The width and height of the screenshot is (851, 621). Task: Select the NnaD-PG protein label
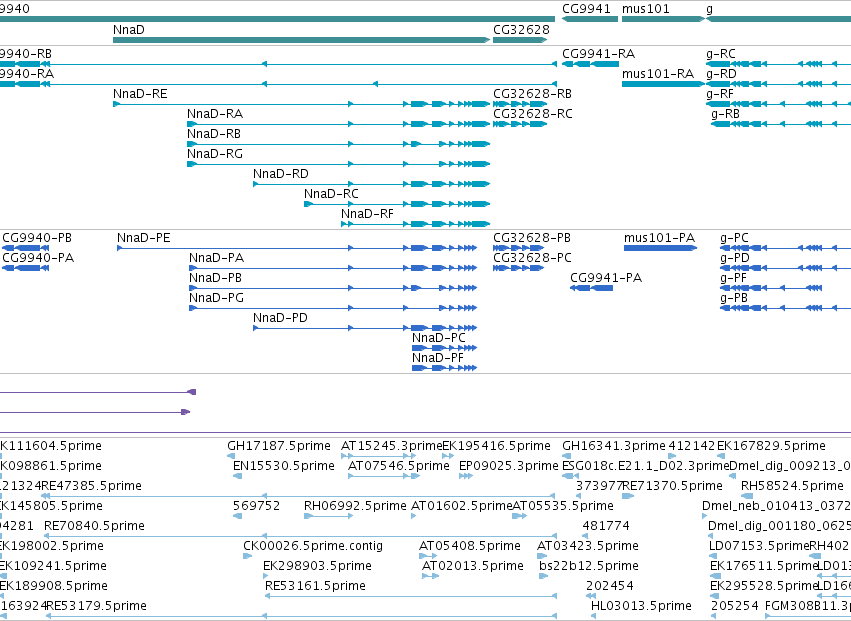coord(217,298)
